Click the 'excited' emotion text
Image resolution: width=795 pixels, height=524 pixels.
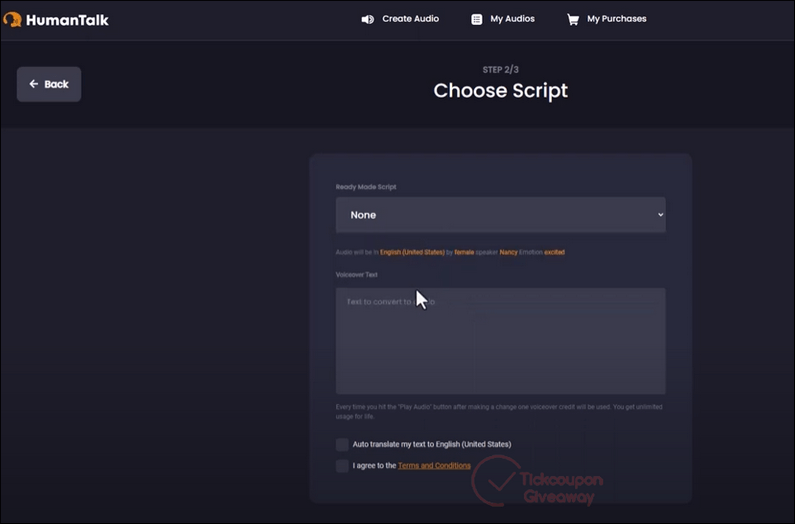554,252
